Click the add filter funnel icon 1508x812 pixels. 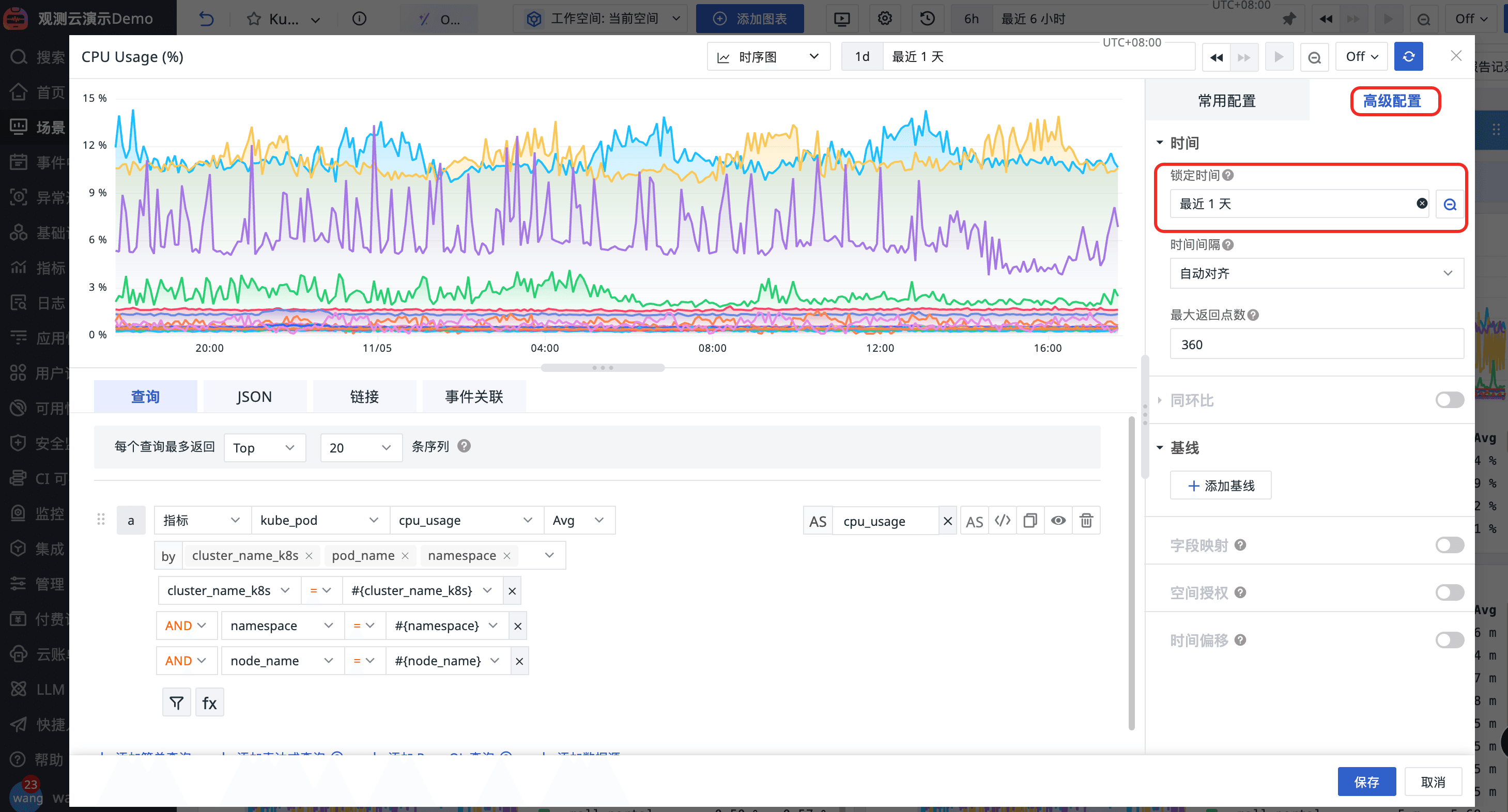click(176, 702)
